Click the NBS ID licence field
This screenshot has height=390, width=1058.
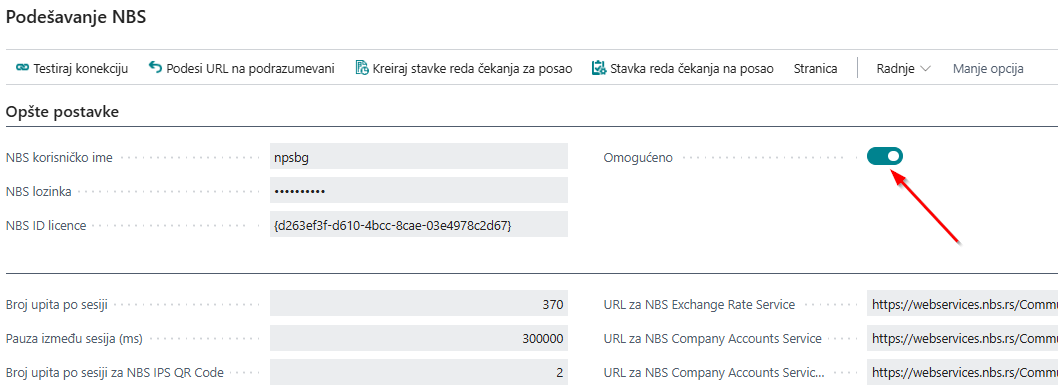pyautogui.click(x=418, y=225)
